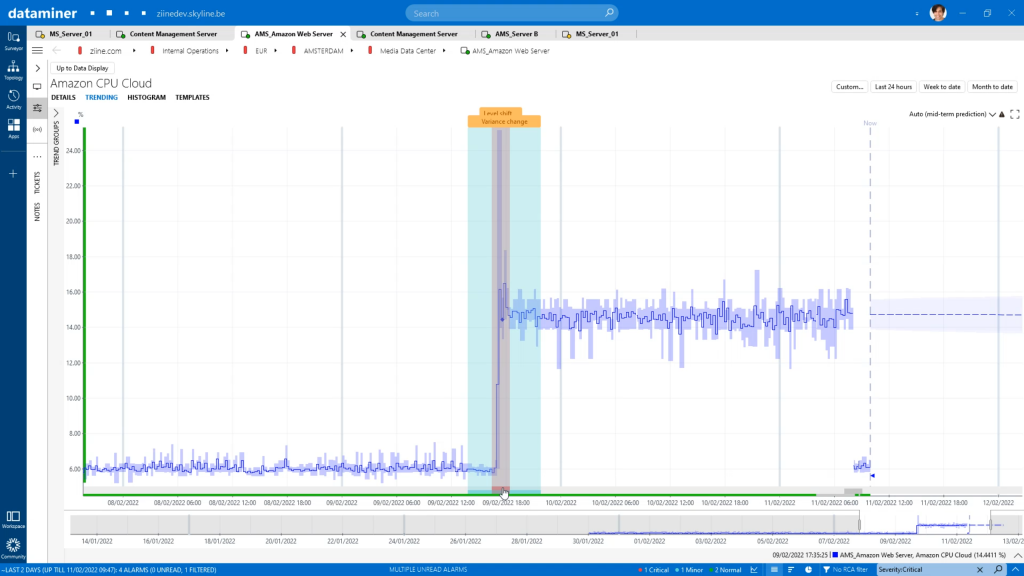
Task: Toggle the 1 Critical alarm filter
Action: (654, 569)
